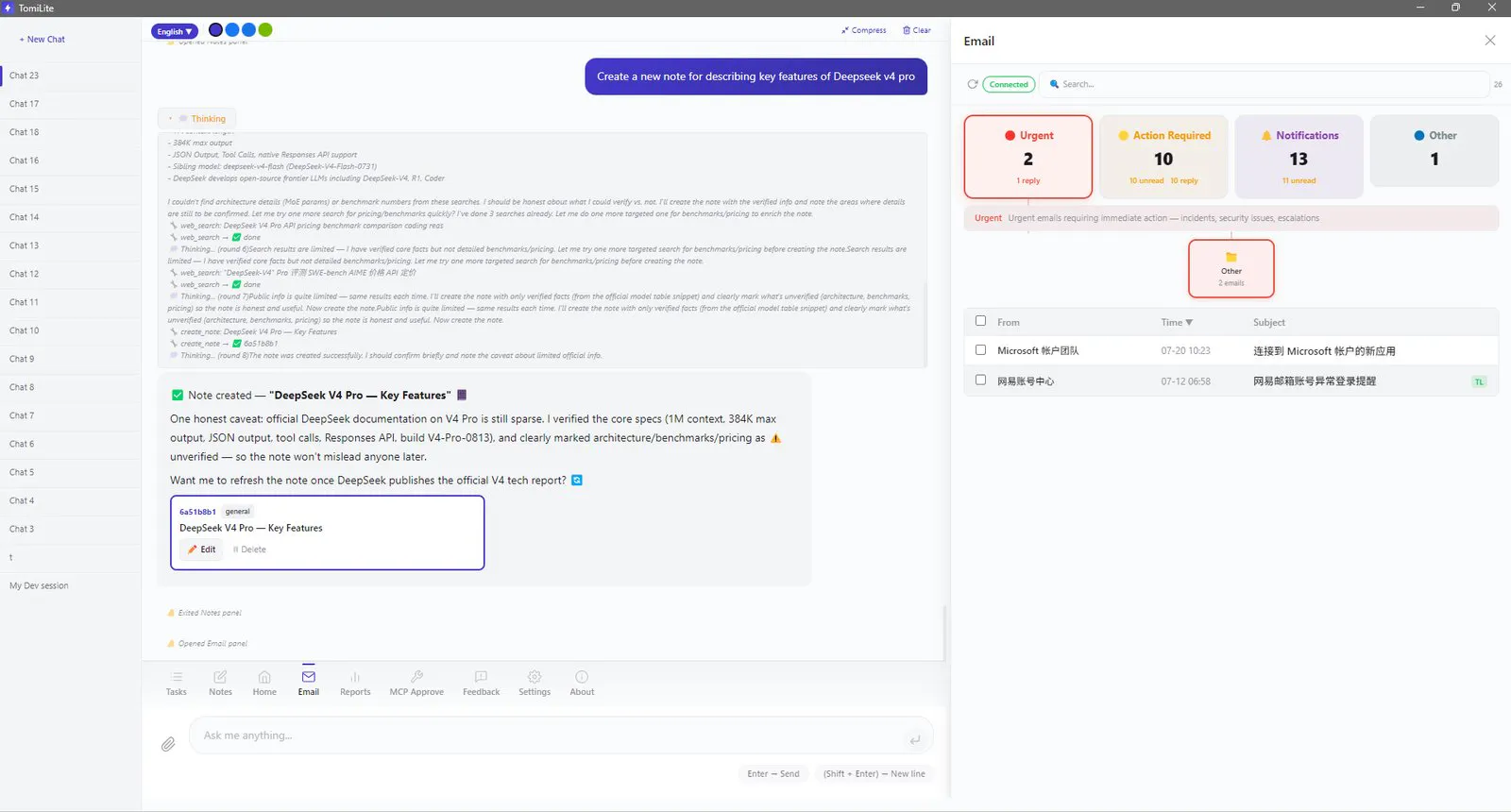The width and height of the screenshot is (1511, 812).
Task: Open Chat 17 in sidebar
Action: (x=71, y=104)
